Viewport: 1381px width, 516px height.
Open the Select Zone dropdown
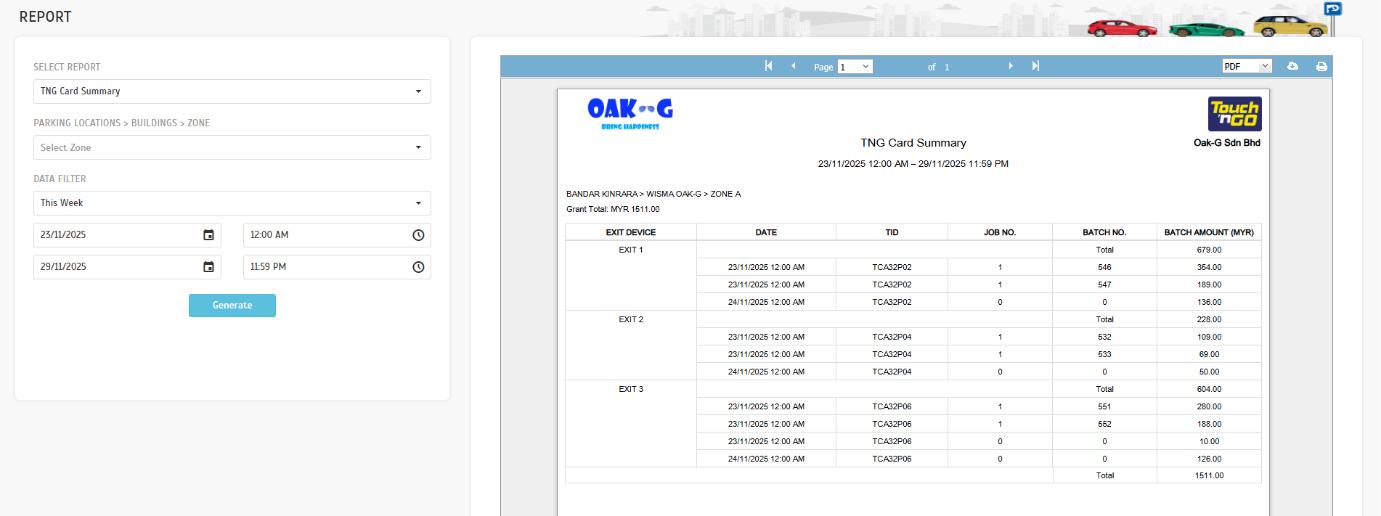pyautogui.click(x=232, y=147)
